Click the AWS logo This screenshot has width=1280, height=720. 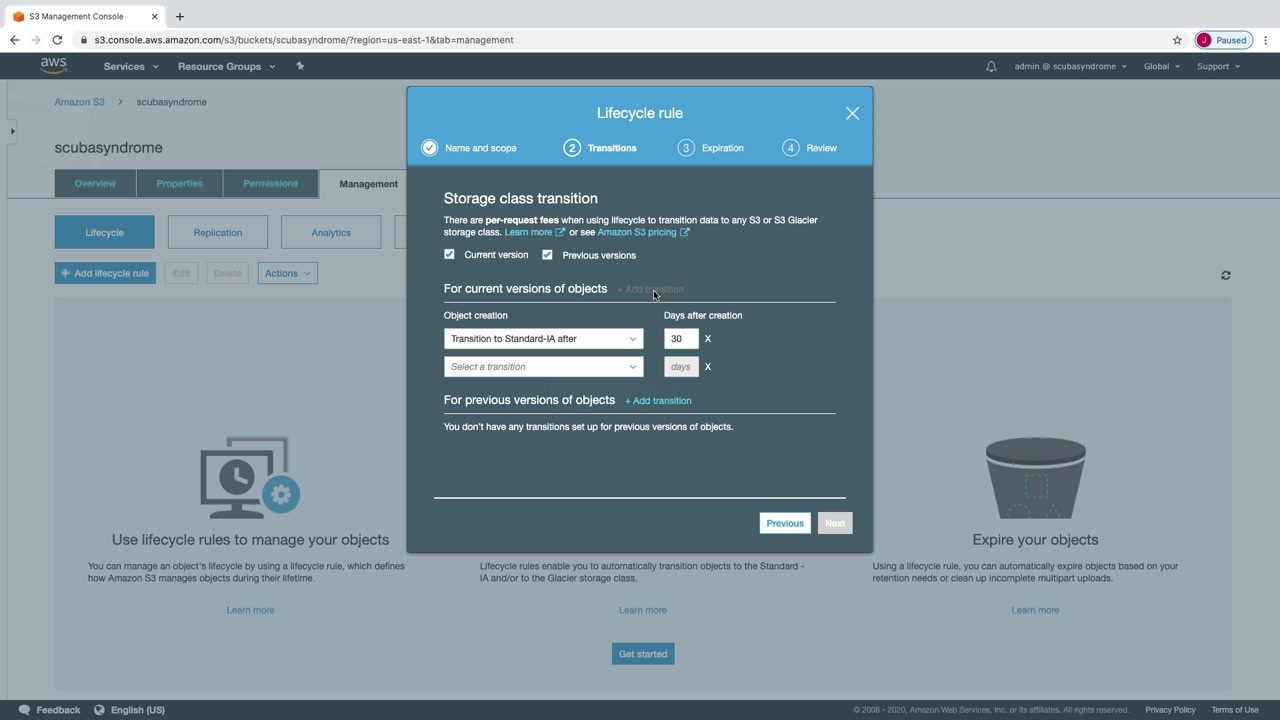tap(53, 66)
